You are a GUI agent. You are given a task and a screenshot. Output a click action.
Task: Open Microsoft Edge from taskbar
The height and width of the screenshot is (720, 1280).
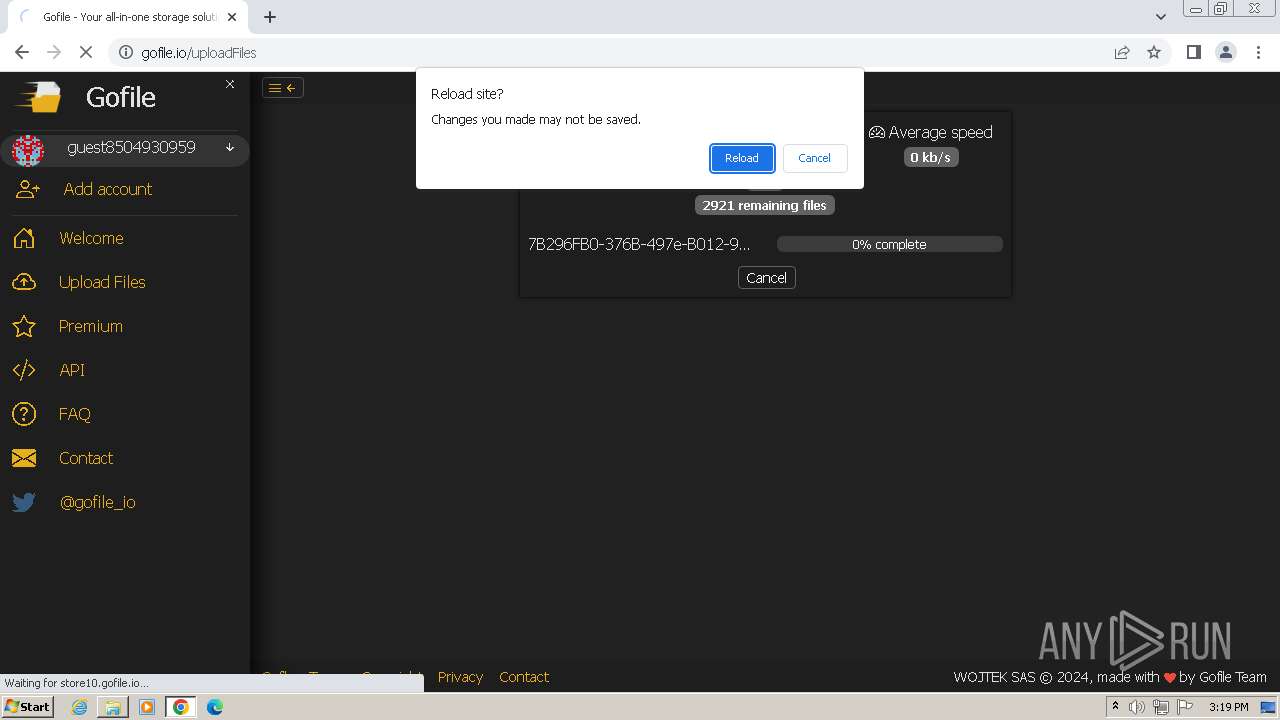click(215, 707)
